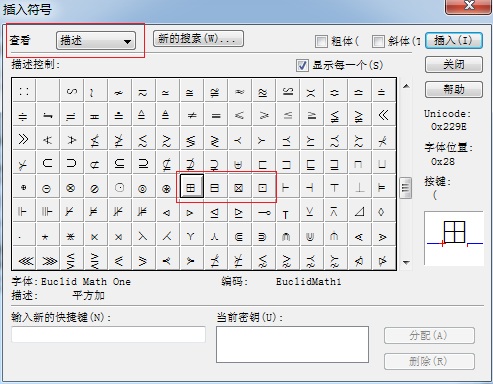Select the curly logical or symbol ⋎
The height and width of the screenshot is (384, 493).
tap(191, 235)
